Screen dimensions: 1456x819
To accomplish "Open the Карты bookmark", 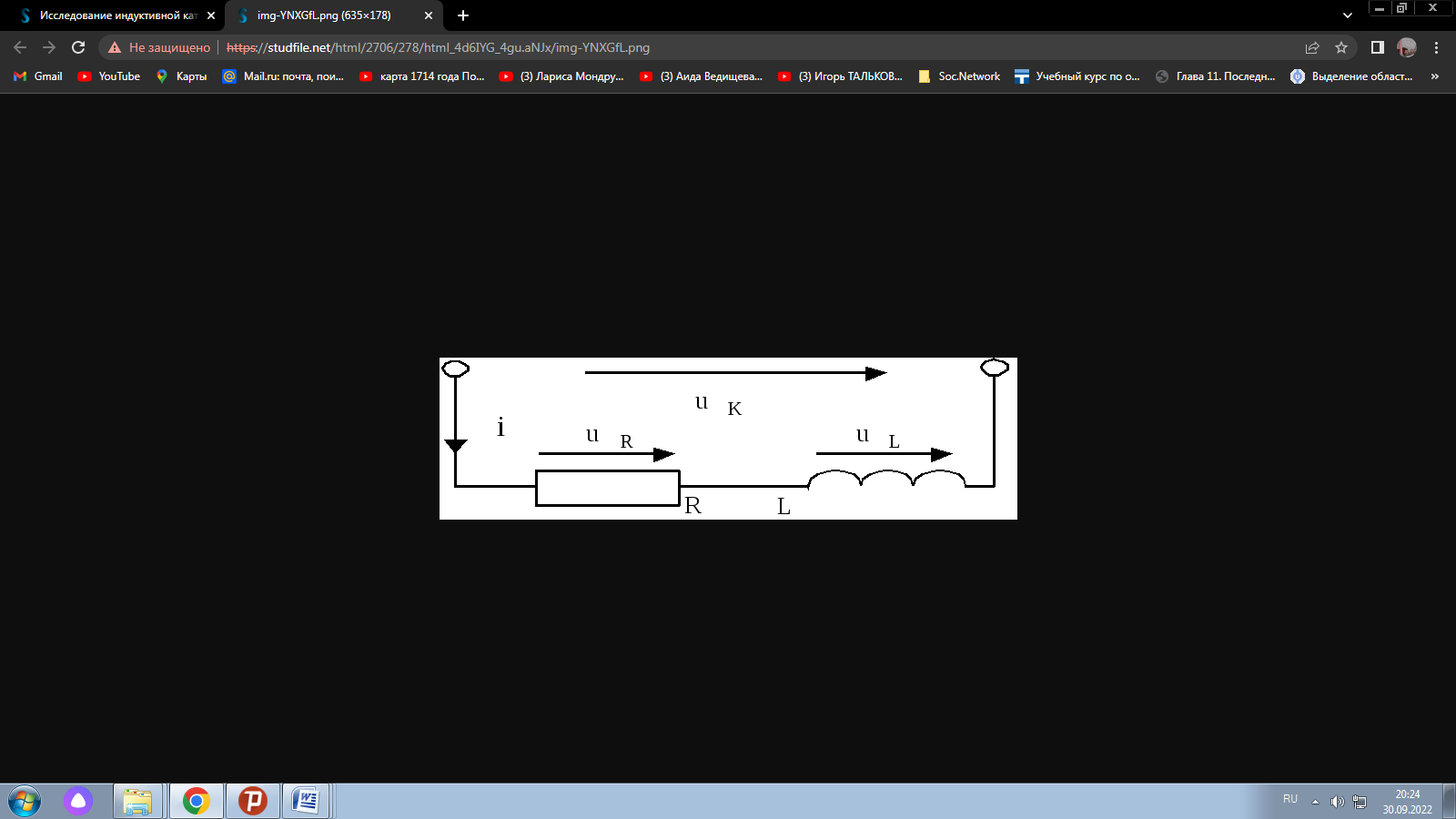I will tap(181, 76).
